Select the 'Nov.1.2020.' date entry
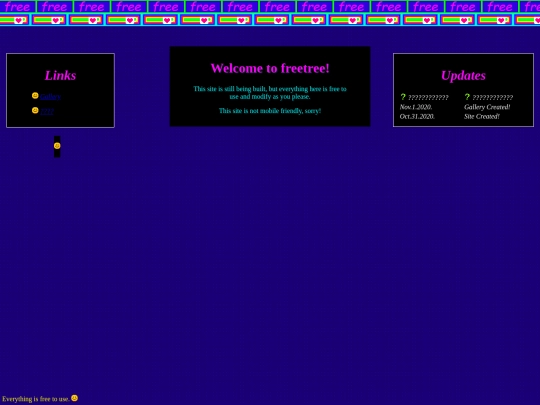Image resolution: width=540 pixels, height=405 pixels. pyautogui.click(x=416, y=107)
